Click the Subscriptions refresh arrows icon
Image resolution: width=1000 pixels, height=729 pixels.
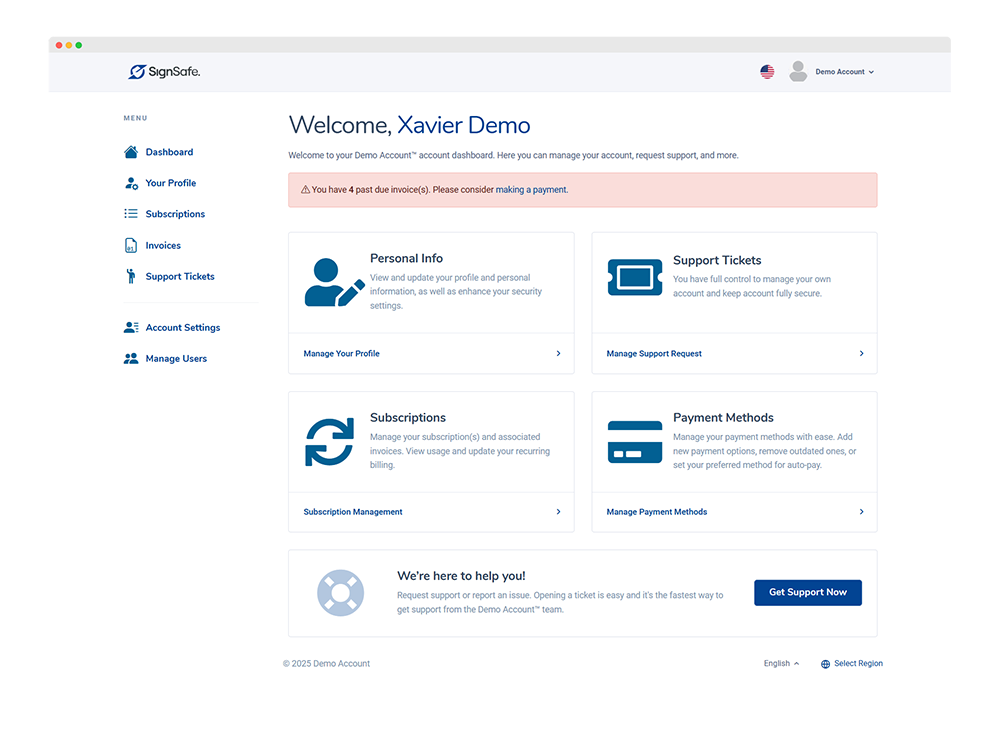[x=329, y=442]
